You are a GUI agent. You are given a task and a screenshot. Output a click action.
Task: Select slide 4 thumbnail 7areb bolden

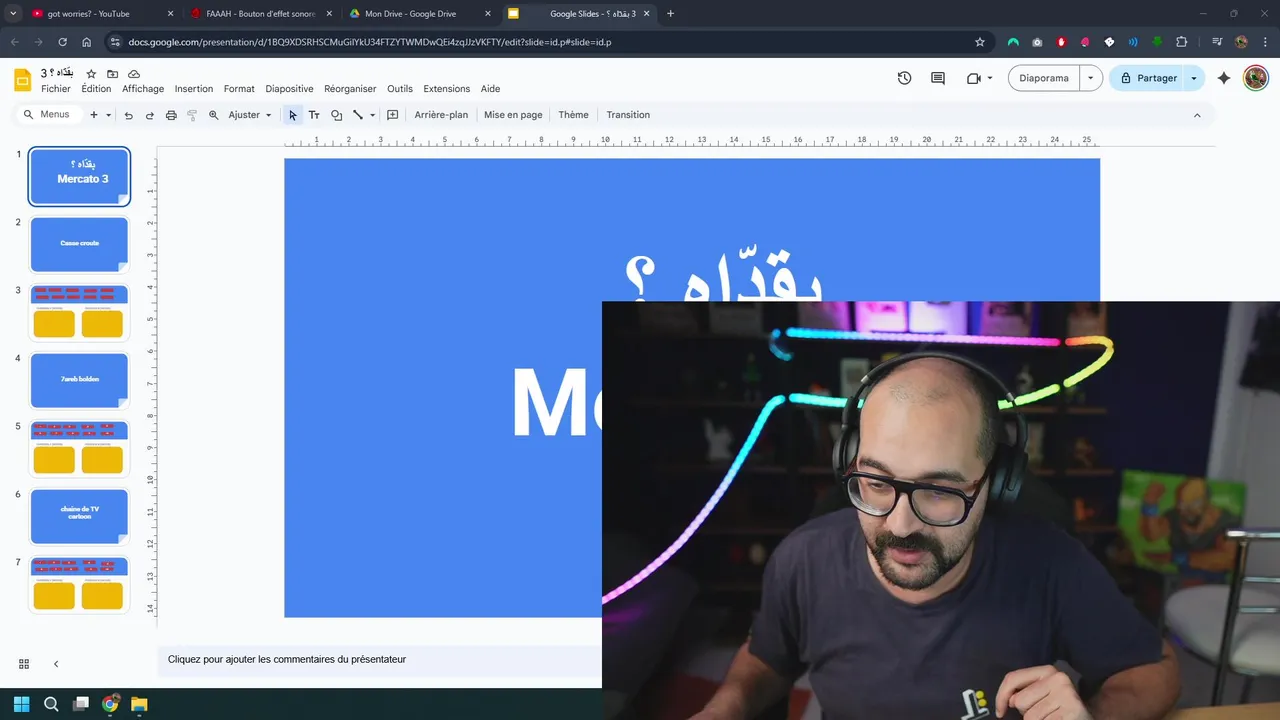[80, 380]
